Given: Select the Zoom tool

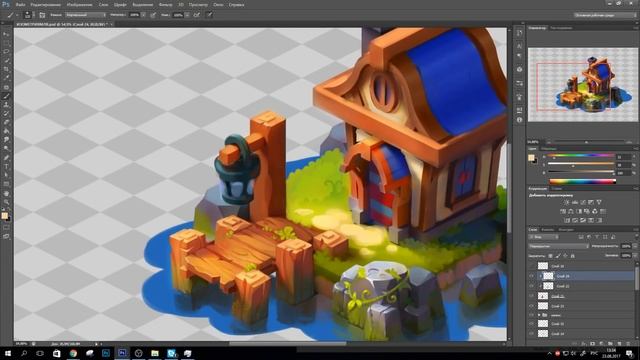Looking at the screenshot, I should (x=6, y=202).
